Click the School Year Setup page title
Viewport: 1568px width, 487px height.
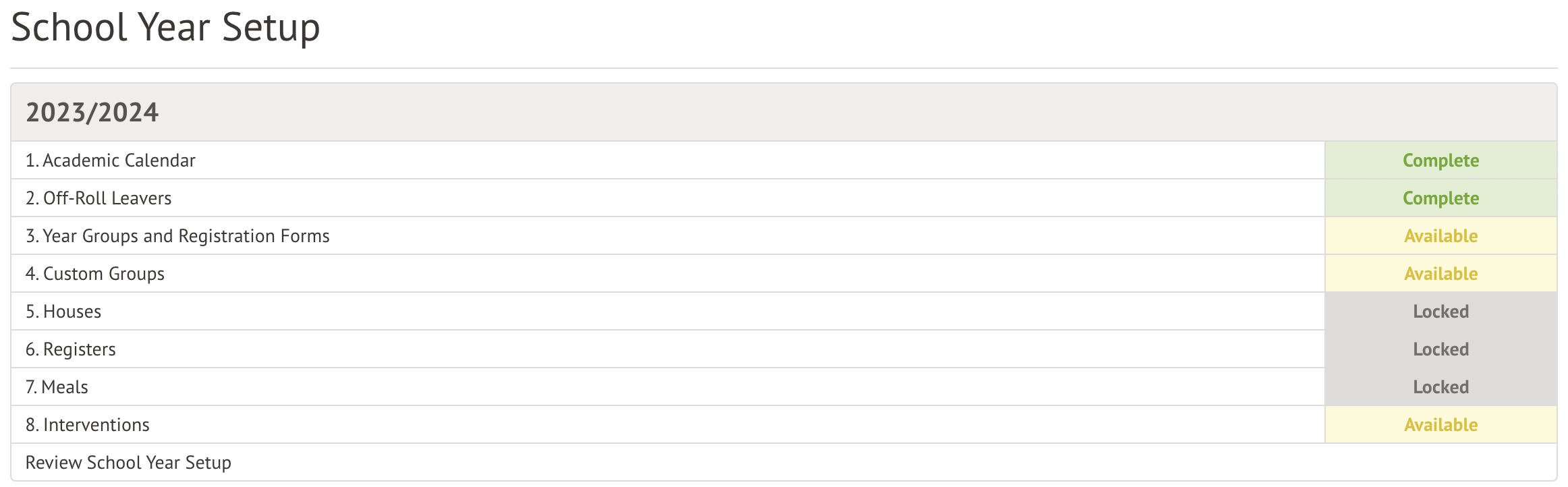click(166, 28)
